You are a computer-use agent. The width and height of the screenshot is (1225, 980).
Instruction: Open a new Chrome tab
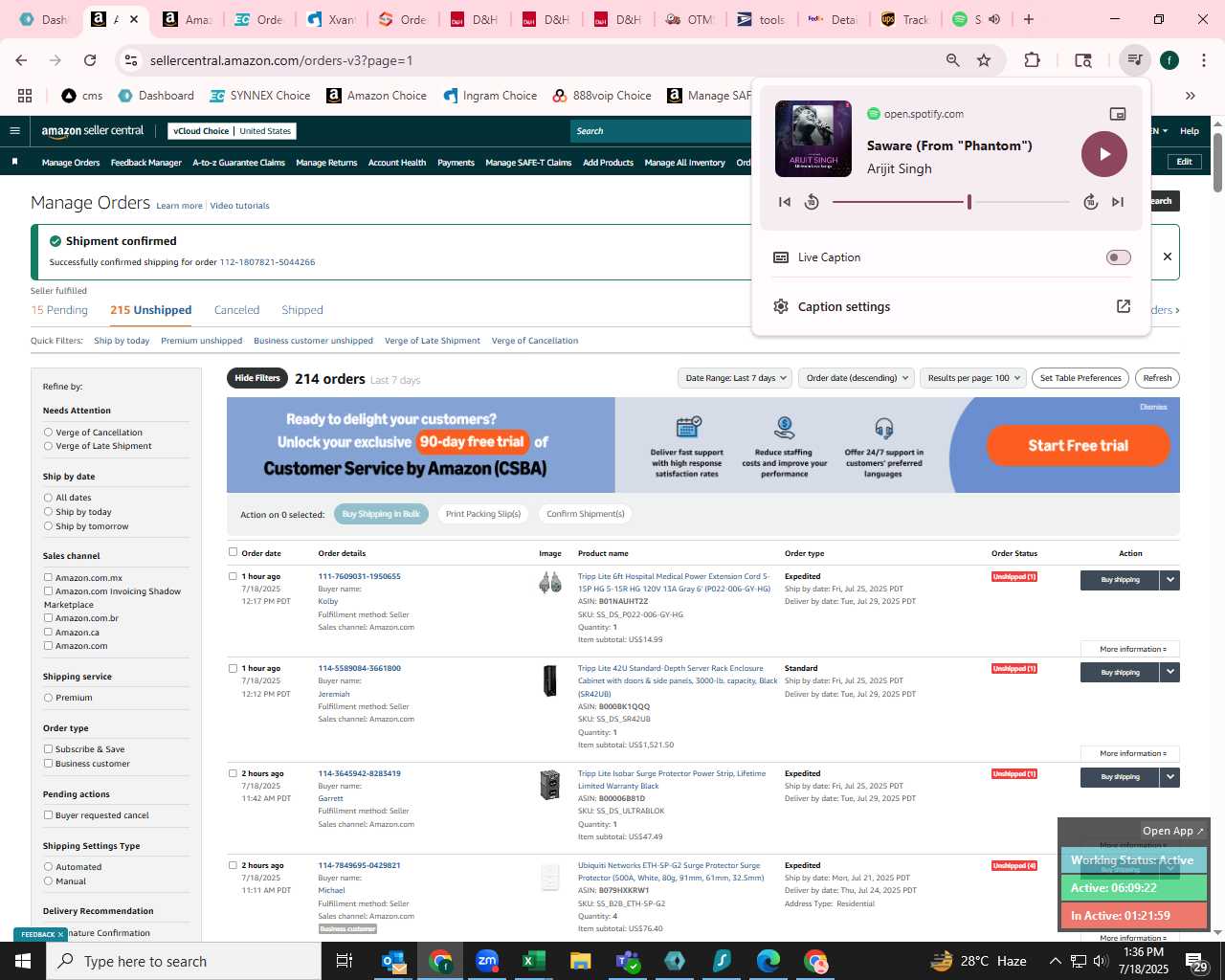[1029, 19]
